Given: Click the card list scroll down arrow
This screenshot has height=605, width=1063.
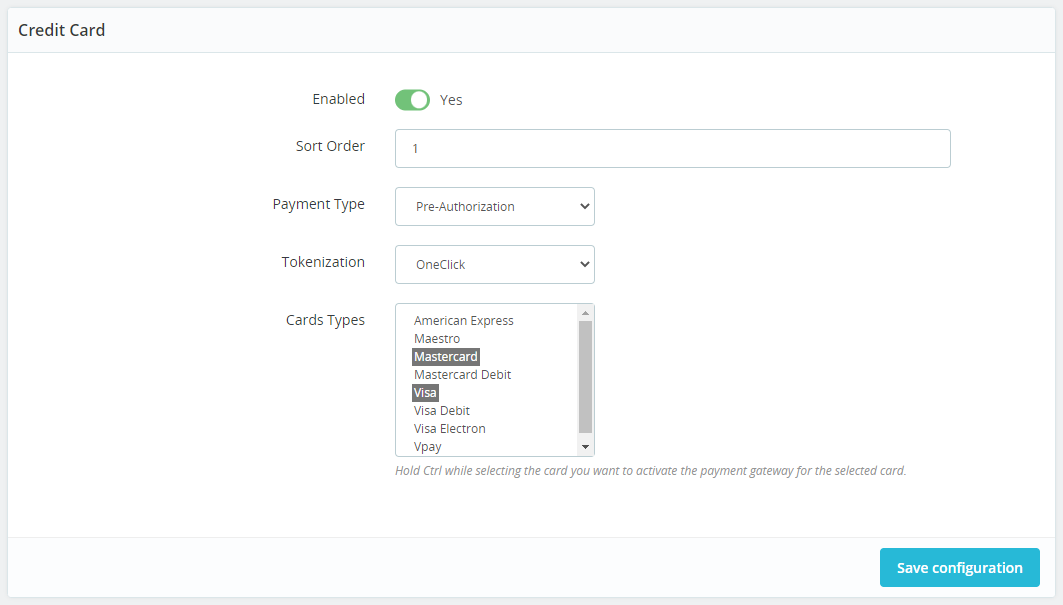Looking at the screenshot, I should [x=586, y=447].
